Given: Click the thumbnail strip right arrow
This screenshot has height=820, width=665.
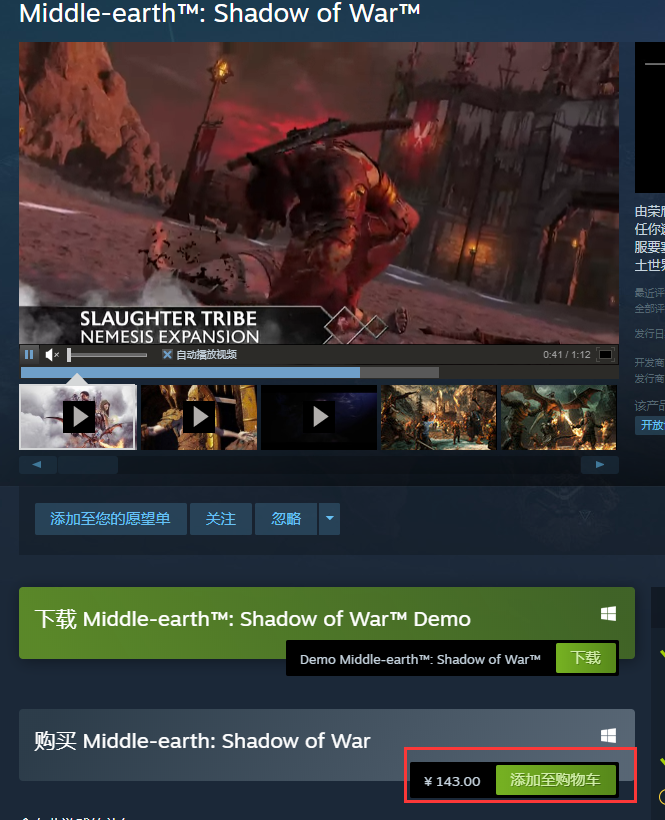Looking at the screenshot, I should (600, 464).
